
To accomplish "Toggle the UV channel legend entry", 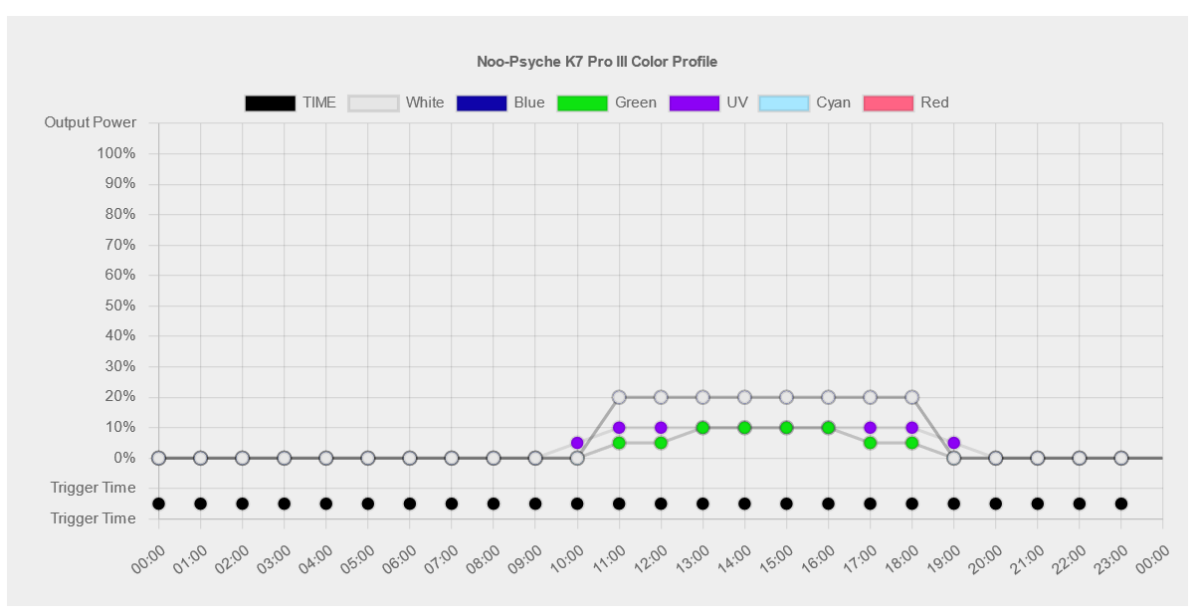I will (x=707, y=103).
